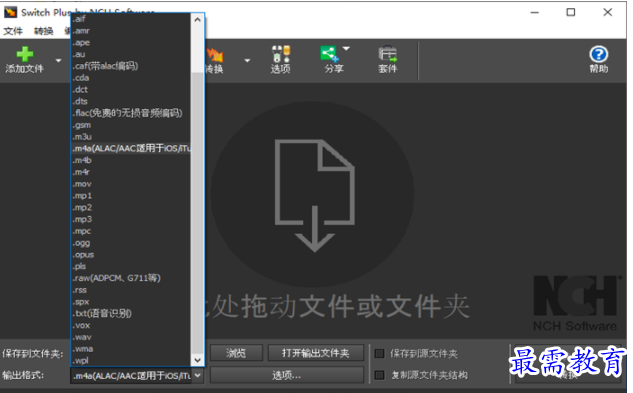Pick .dct in the format list
This screenshot has width=633, height=393.
[131, 89]
